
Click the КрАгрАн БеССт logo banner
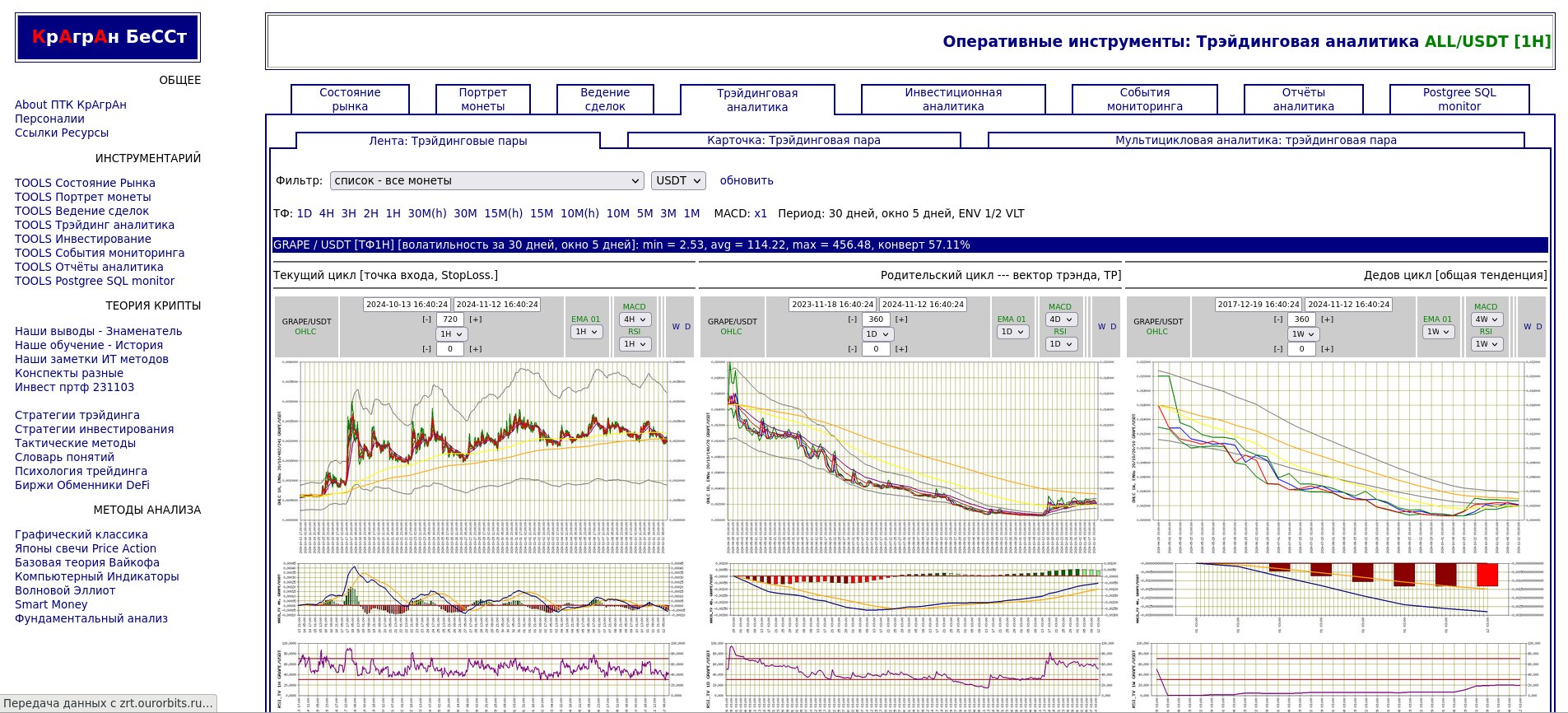108,37
